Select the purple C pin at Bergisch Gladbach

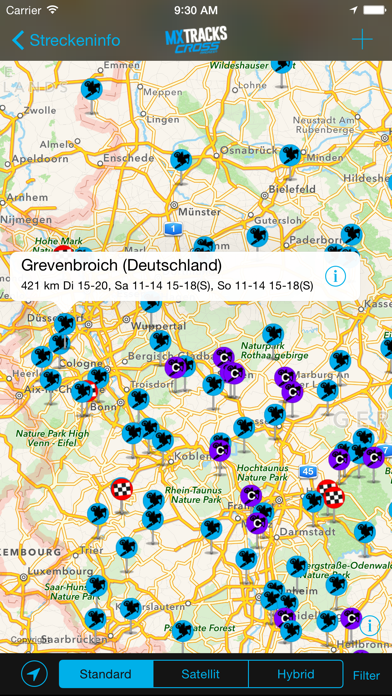click(177, 367)
